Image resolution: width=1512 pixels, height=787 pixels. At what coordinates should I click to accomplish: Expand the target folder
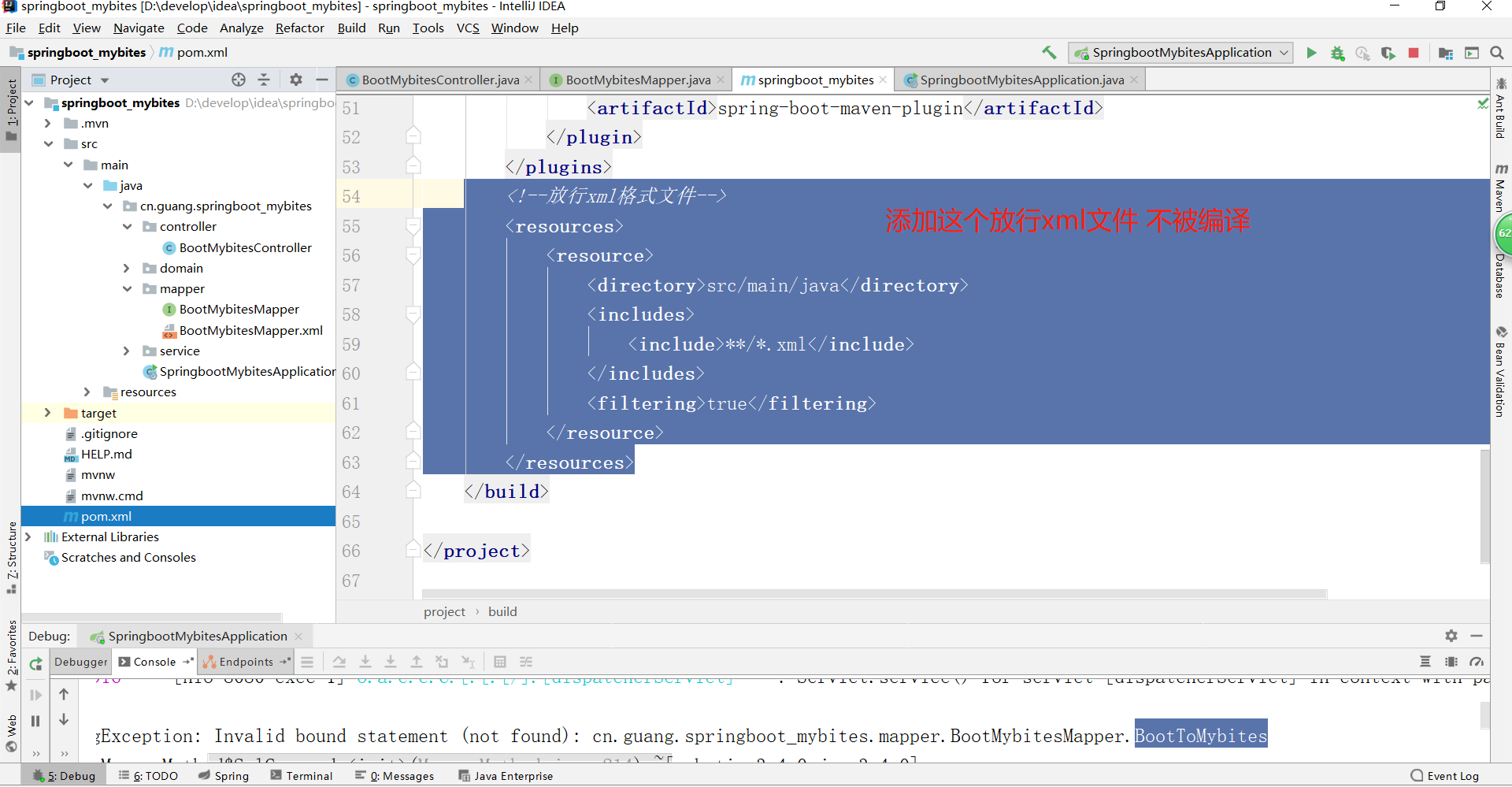pos(47,413)
